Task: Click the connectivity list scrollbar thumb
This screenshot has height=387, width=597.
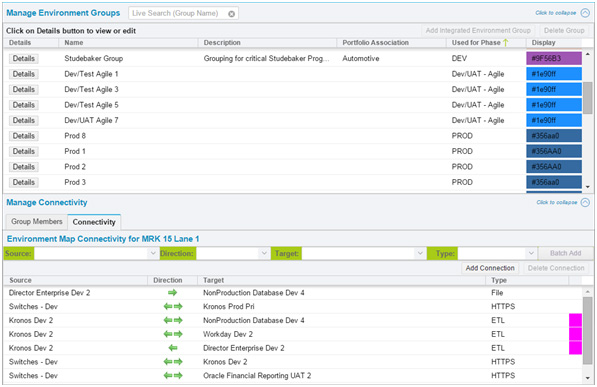Action: tap(587, 331)
